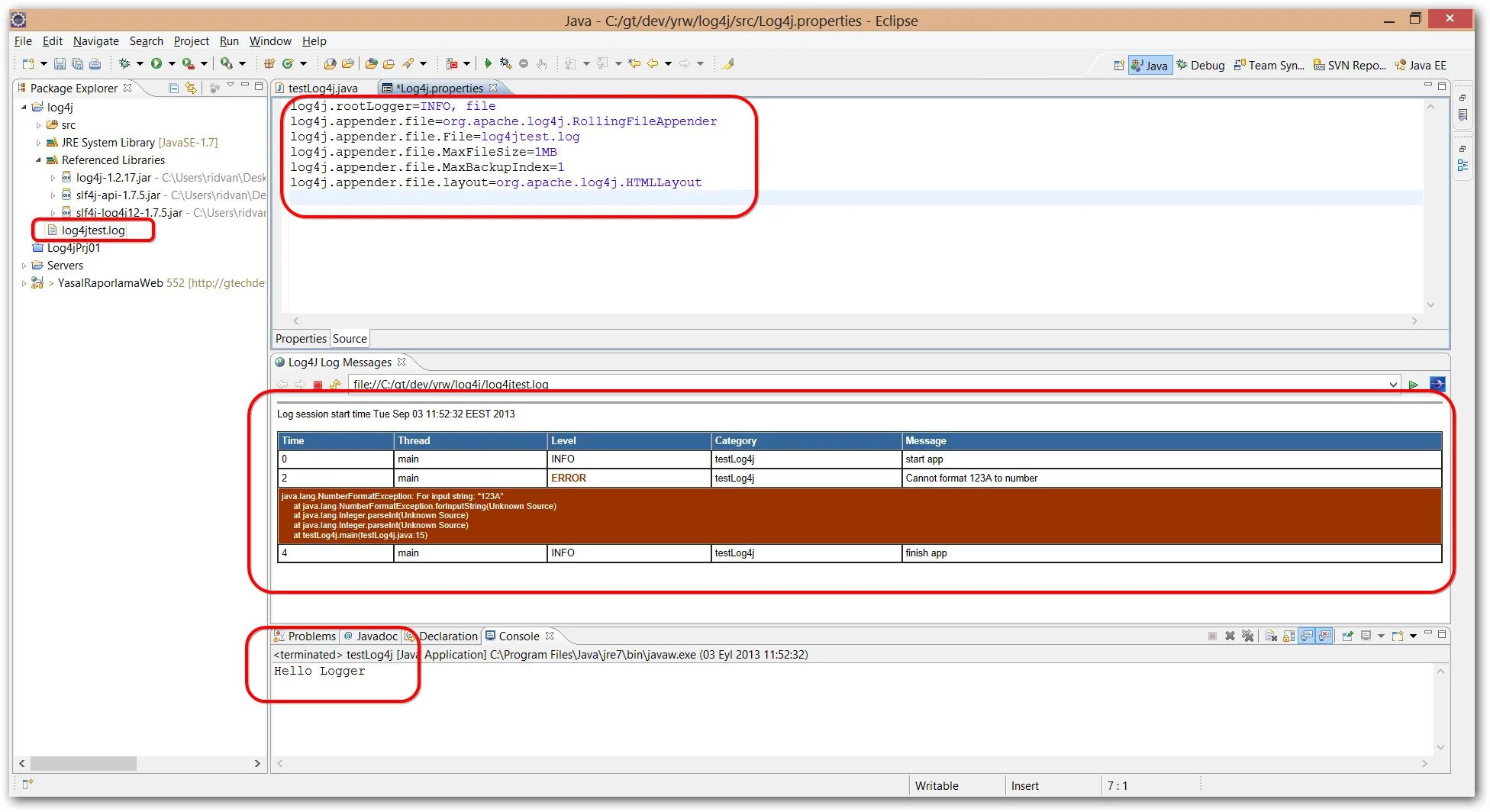
Task: Click Remove All Terminated Launches in Console
Action: (x=1248, y=636)
